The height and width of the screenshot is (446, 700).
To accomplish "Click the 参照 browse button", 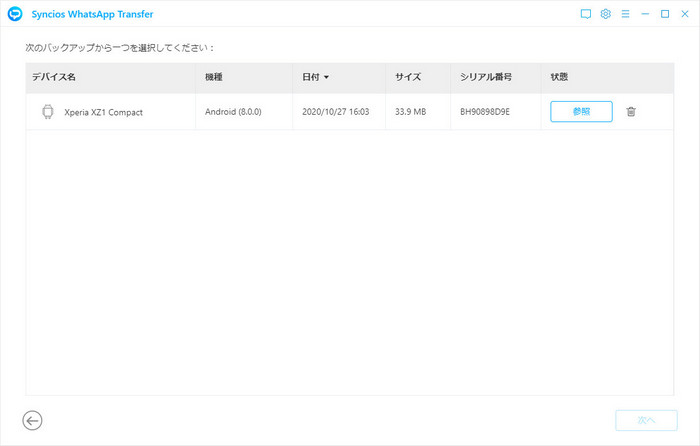I will click(581, 112).
